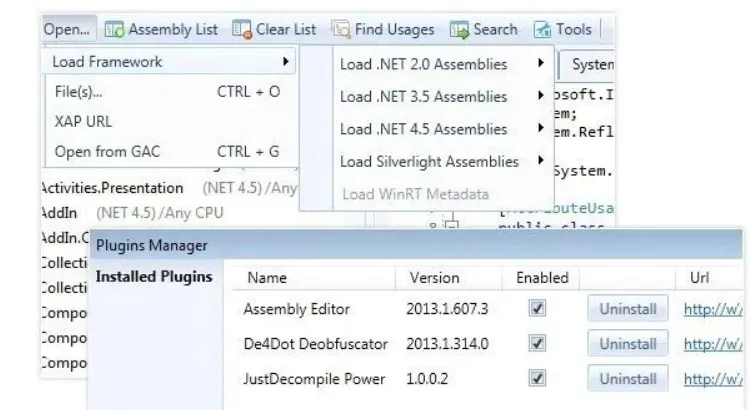Click version 1.0.0.2 cell
The height and width of the screenshot is (410, 750).
[427, 379]
